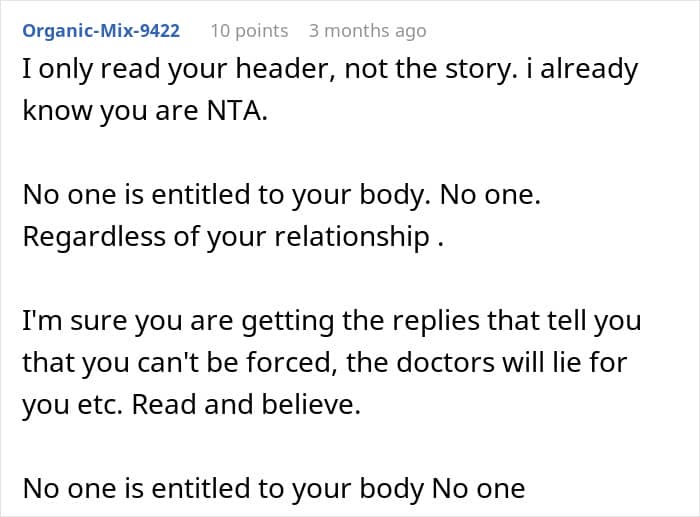Click the line 'that you can't be forced'
This screenshot has height=517, width=700.
pos(325,363)
